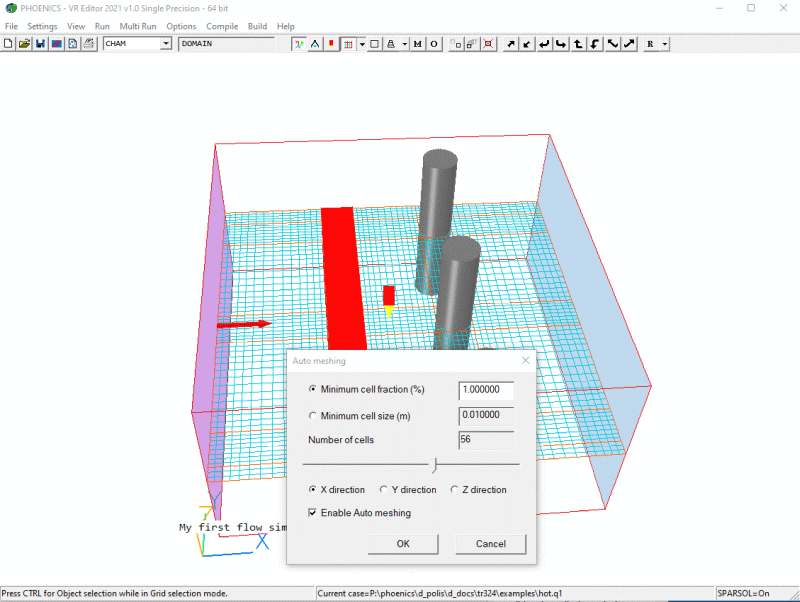Click the New file icon
Screen dimensions: 800x602
pos(9,44)
